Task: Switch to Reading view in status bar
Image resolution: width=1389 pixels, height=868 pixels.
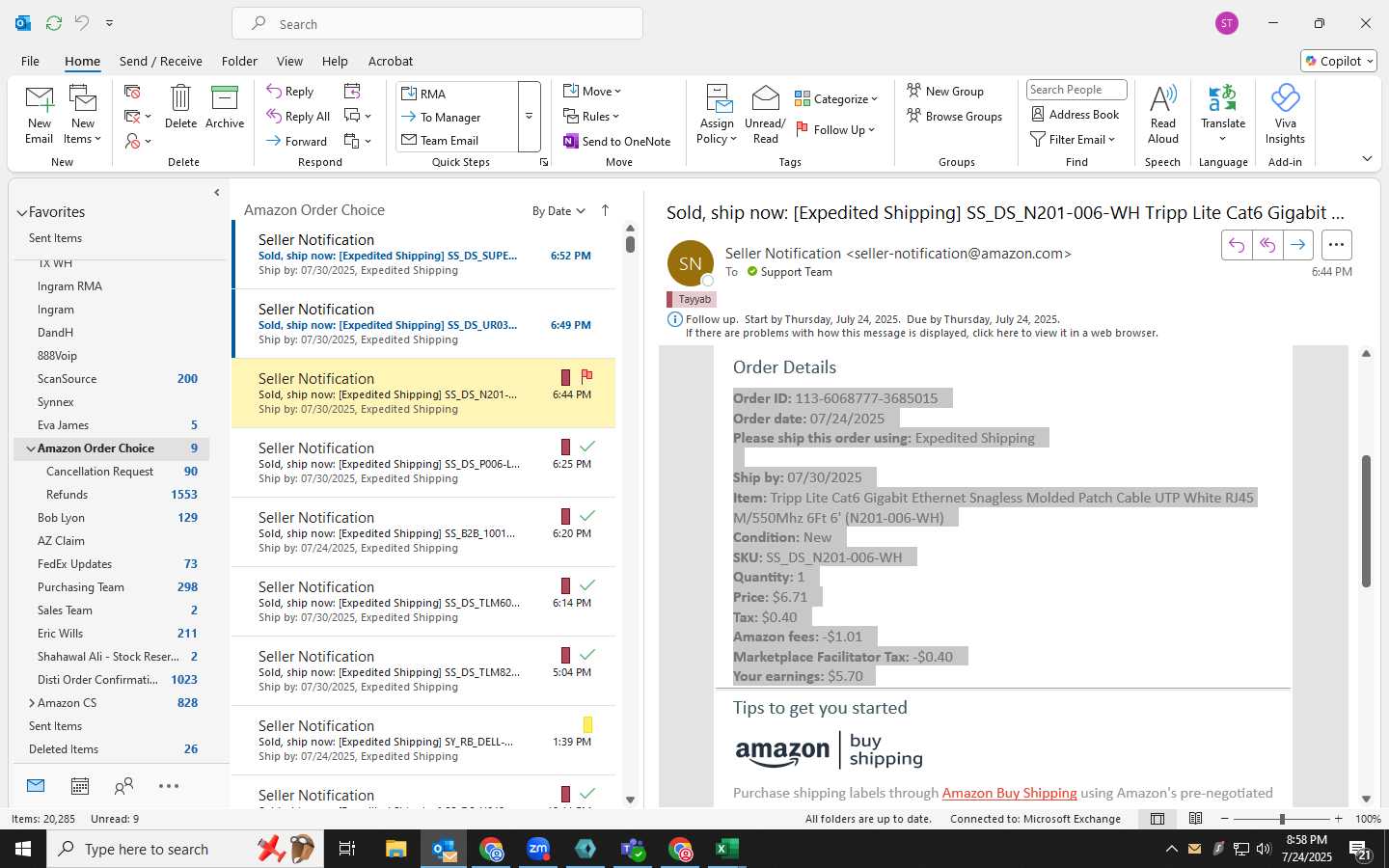Action: [x=1195, y=819]
